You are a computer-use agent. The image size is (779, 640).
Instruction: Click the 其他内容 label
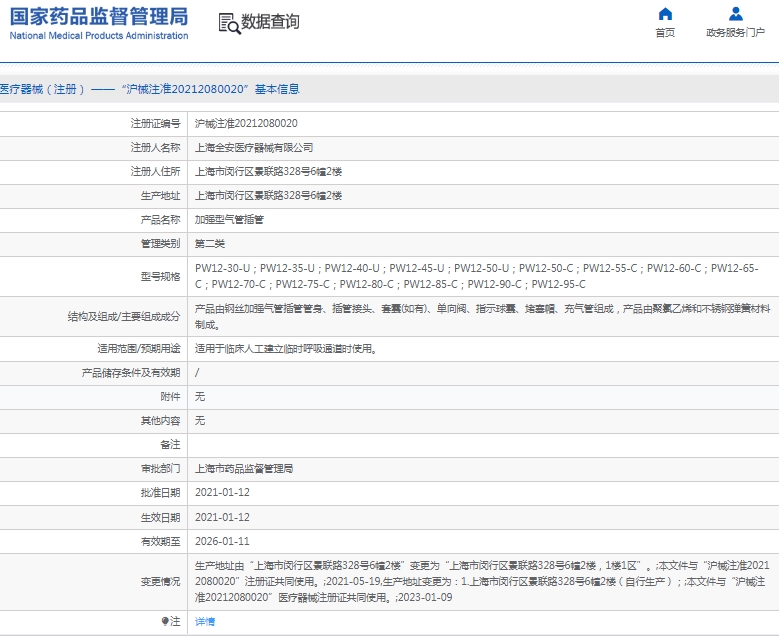coord(160,421)
